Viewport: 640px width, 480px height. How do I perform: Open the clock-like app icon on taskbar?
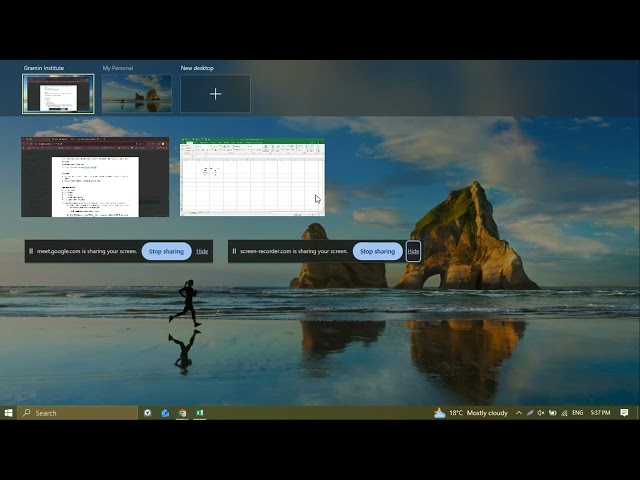pyautogui.click(x=148, y=413)
